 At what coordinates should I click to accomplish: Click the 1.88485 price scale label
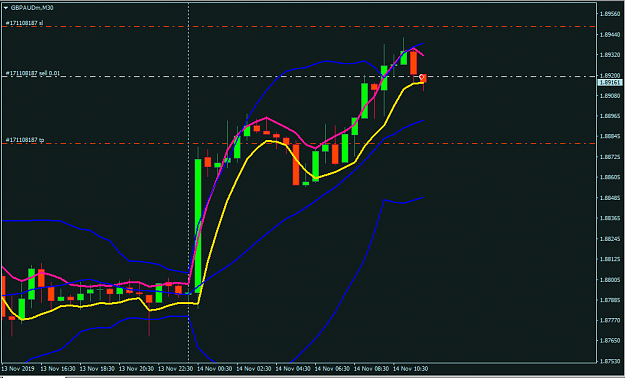609,198
